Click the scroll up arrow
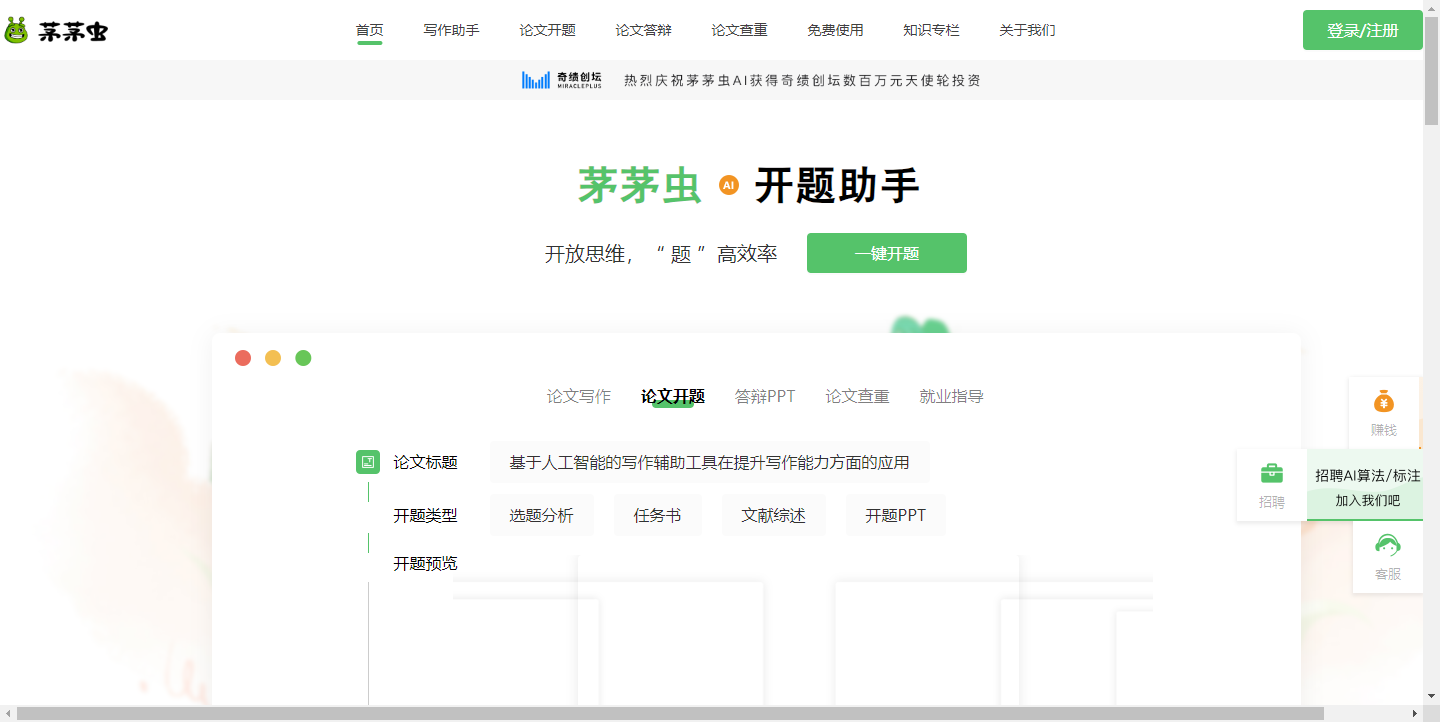The image size is (1440, 722). [x=1431, y=7]
